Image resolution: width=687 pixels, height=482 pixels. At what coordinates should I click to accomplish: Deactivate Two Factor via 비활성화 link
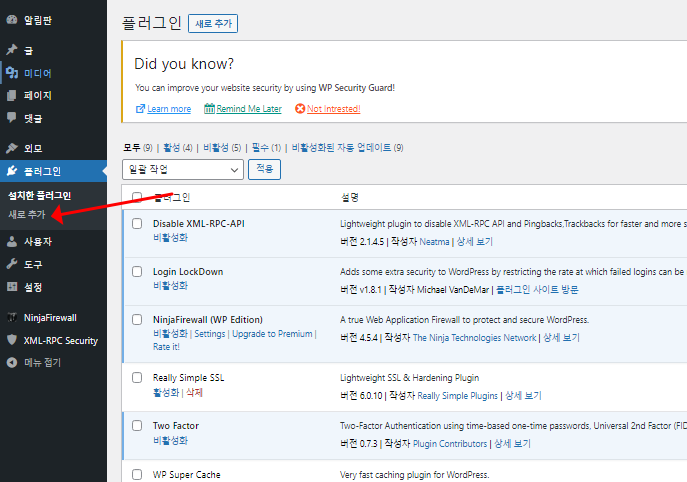point(170,440)
